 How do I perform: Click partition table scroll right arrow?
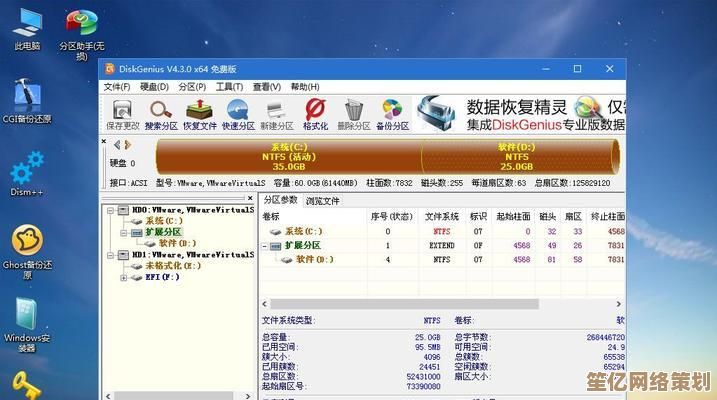pos(618,304)
